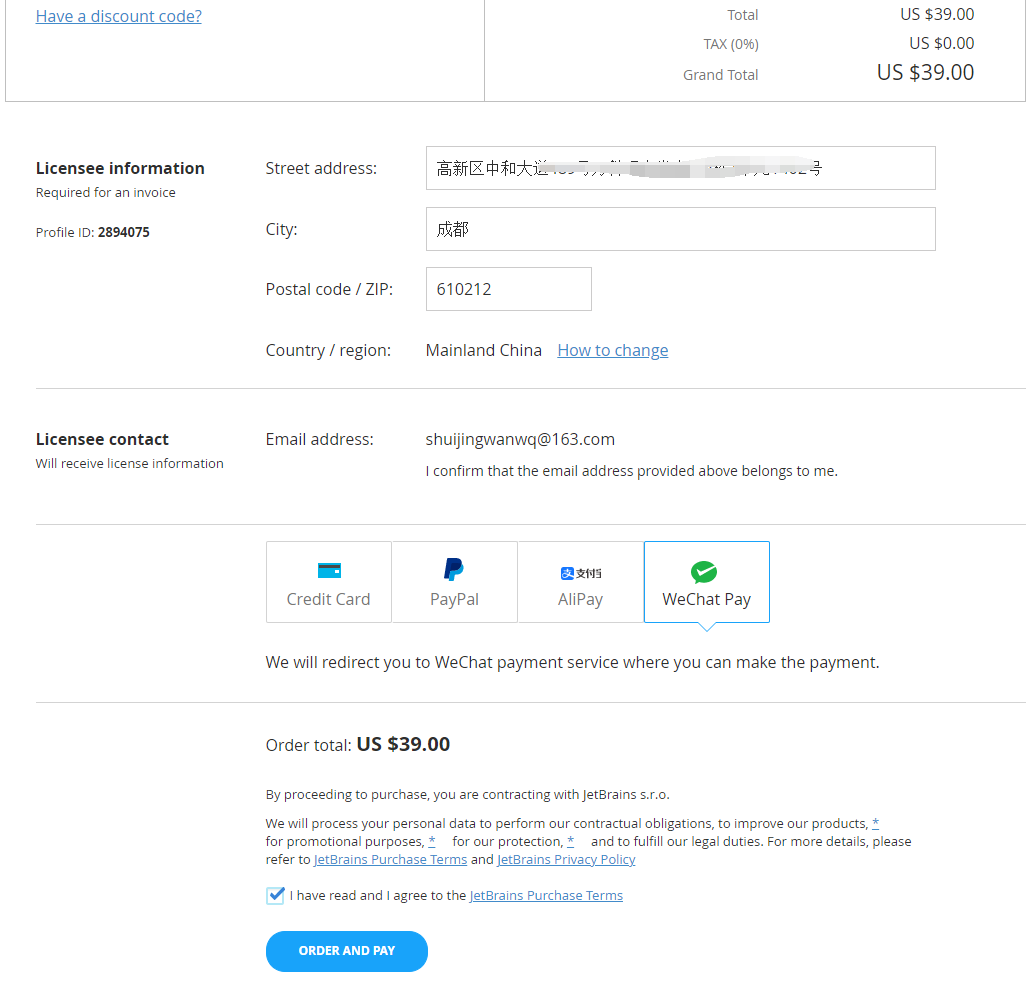Image resolution: width=1032 pixels, height=996 pixels.
Task: Click the 'Mainland China' country text
Action: [x=484, y=350]
